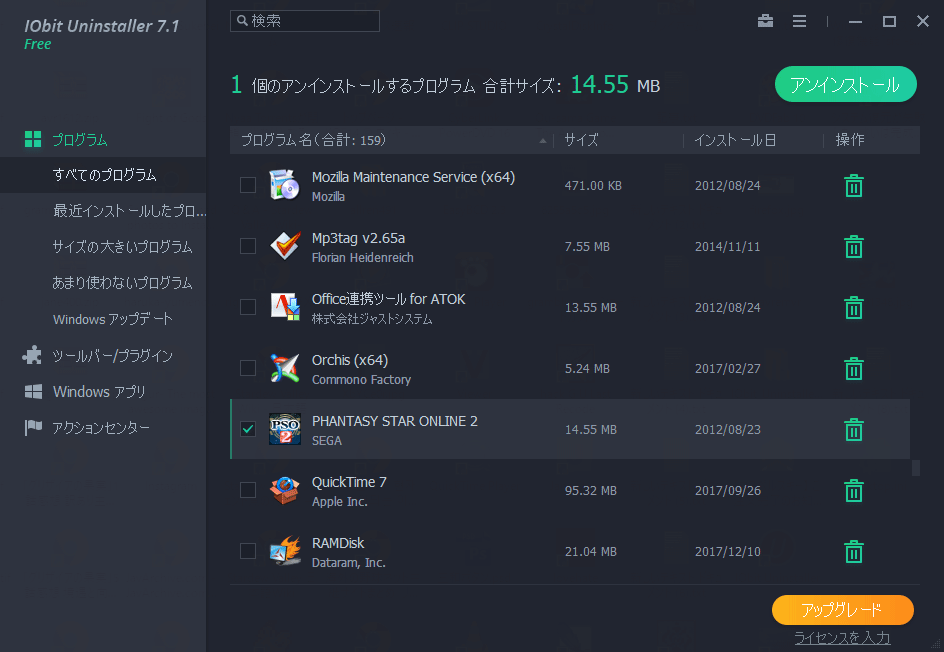Check the QuickTime 7 checkbox
The image size is (944, 652).
click(x=247, y=490)
